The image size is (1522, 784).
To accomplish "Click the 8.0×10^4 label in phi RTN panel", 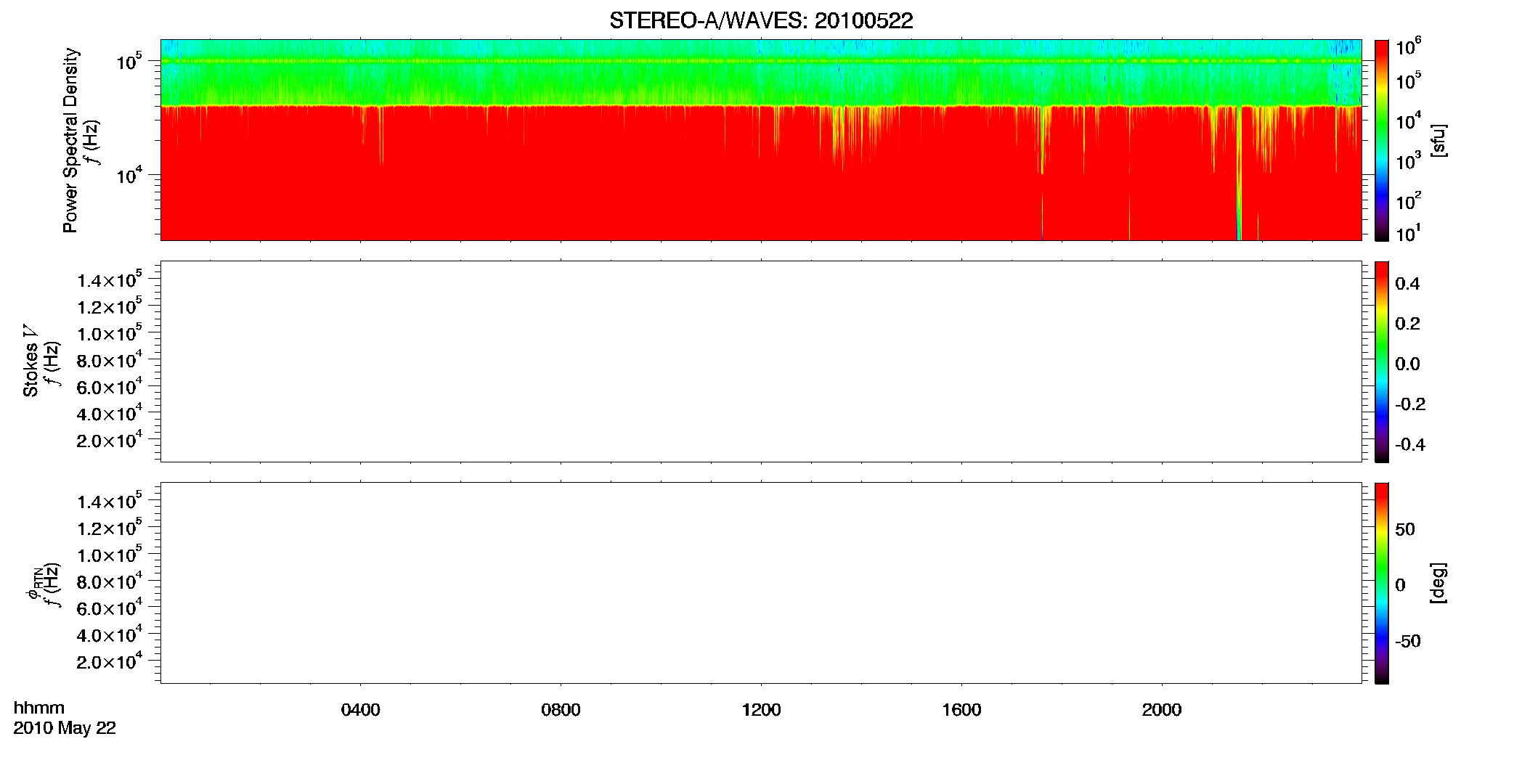I will click(x=110, y=581).
